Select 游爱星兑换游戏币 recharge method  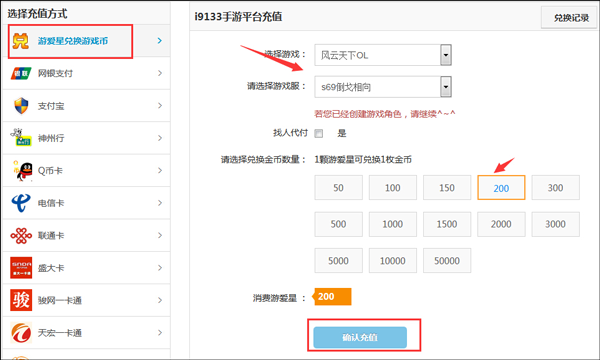coord(86,41)
